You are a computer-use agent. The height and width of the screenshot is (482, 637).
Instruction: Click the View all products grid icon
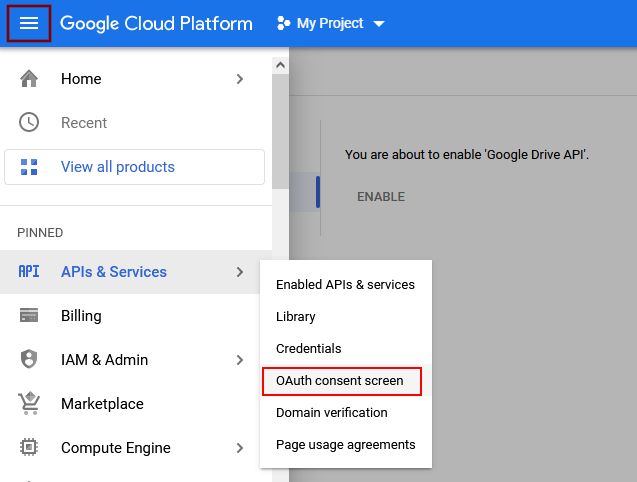29,167
